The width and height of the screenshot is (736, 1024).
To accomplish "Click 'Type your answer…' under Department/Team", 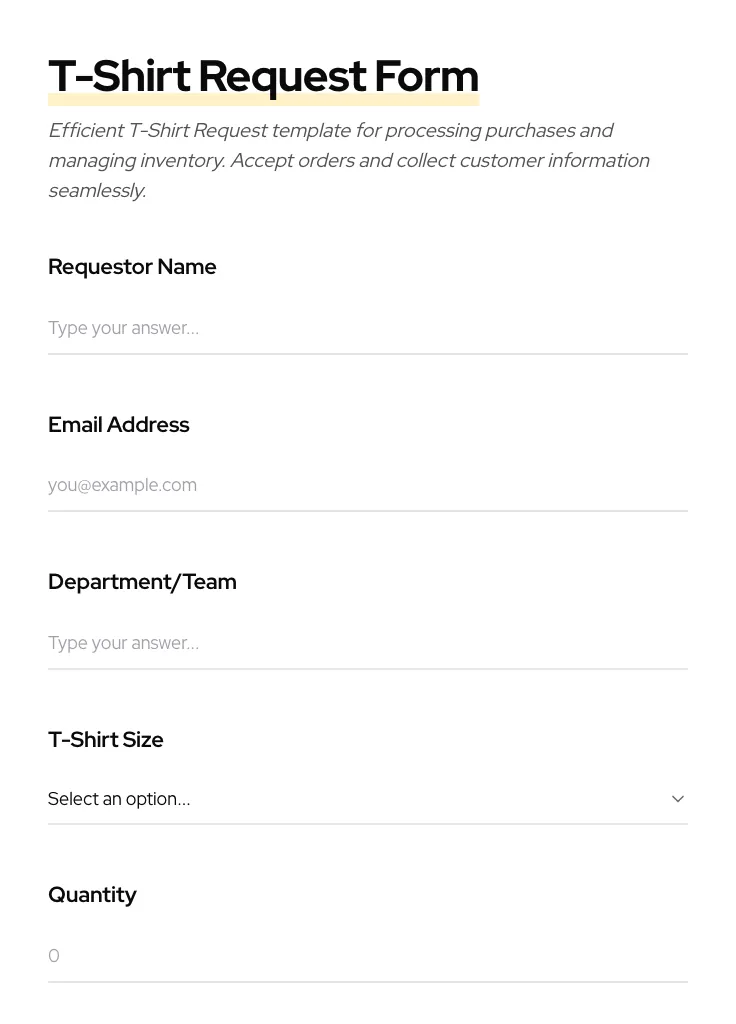I will 123,643.
